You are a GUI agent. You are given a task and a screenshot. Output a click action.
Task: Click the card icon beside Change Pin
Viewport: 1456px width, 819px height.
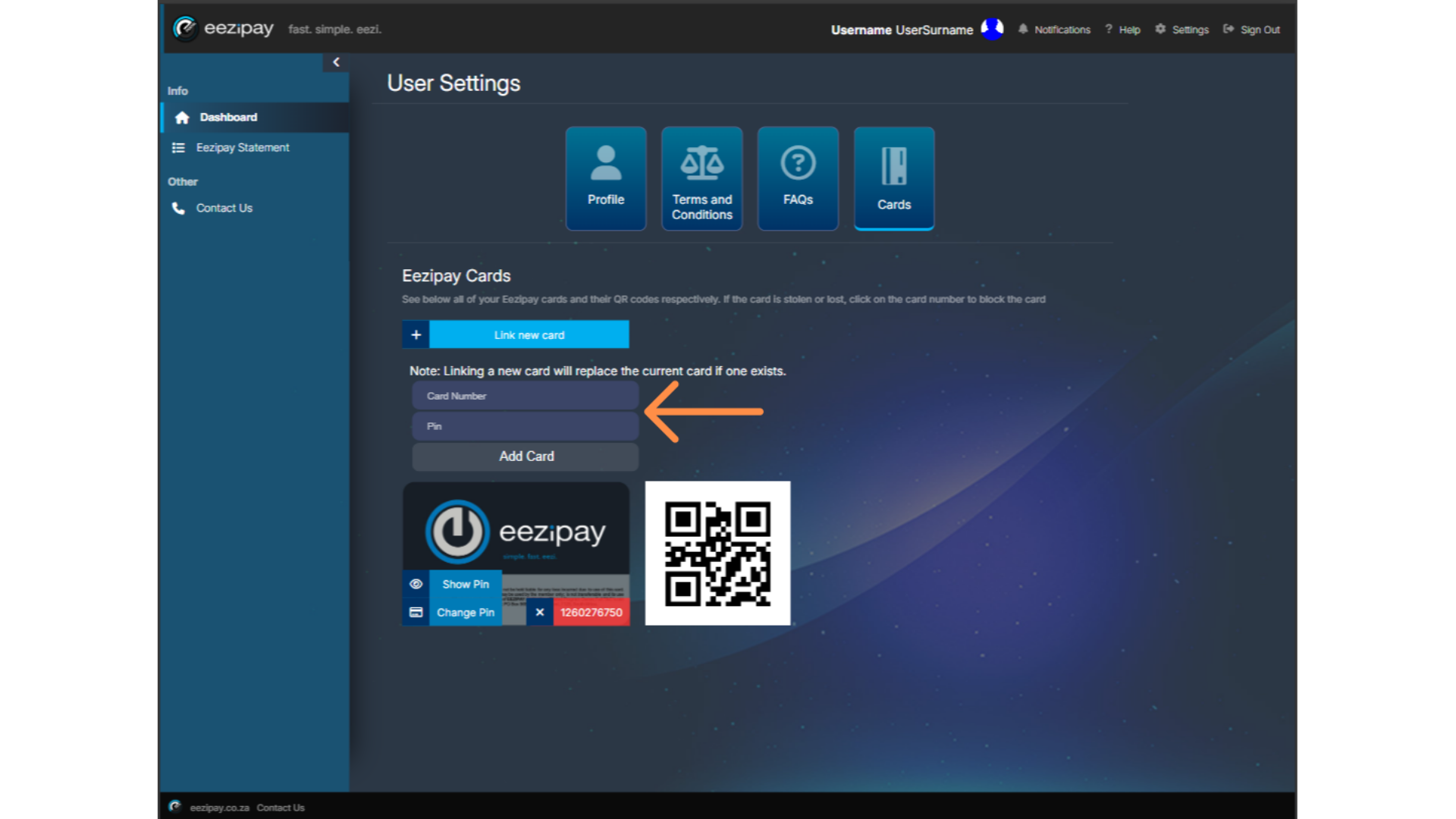(x=416, y=612)
